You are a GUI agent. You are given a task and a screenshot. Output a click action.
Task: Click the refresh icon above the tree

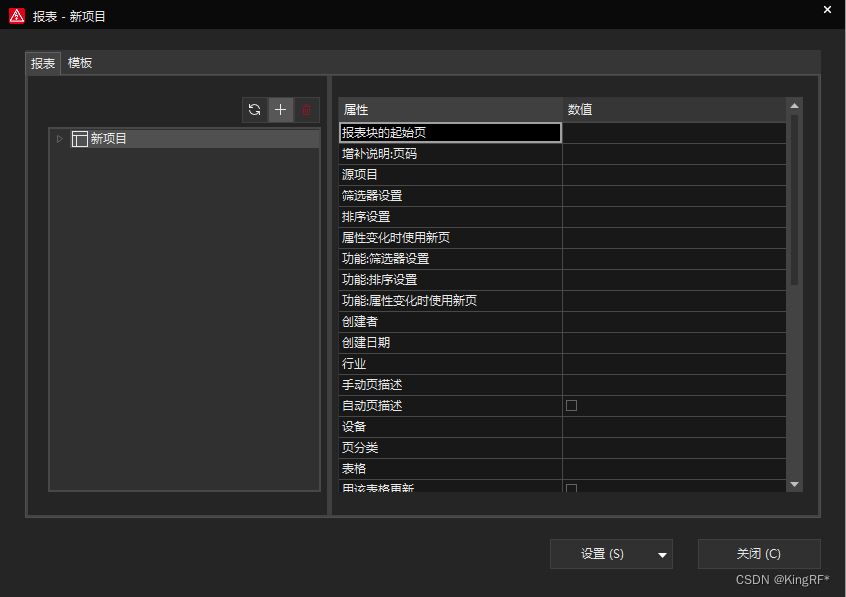(255, 110)
